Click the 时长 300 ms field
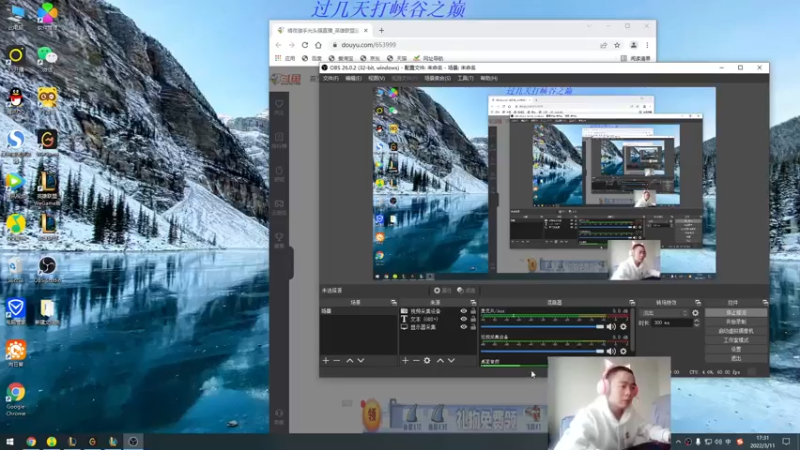The image size is (800, 450). (671, 323)
